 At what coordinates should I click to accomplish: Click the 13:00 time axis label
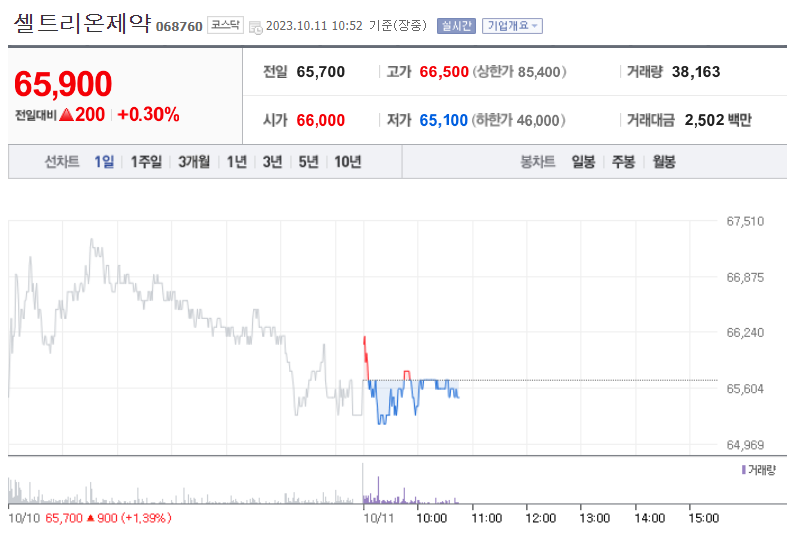tap(595, 518)
